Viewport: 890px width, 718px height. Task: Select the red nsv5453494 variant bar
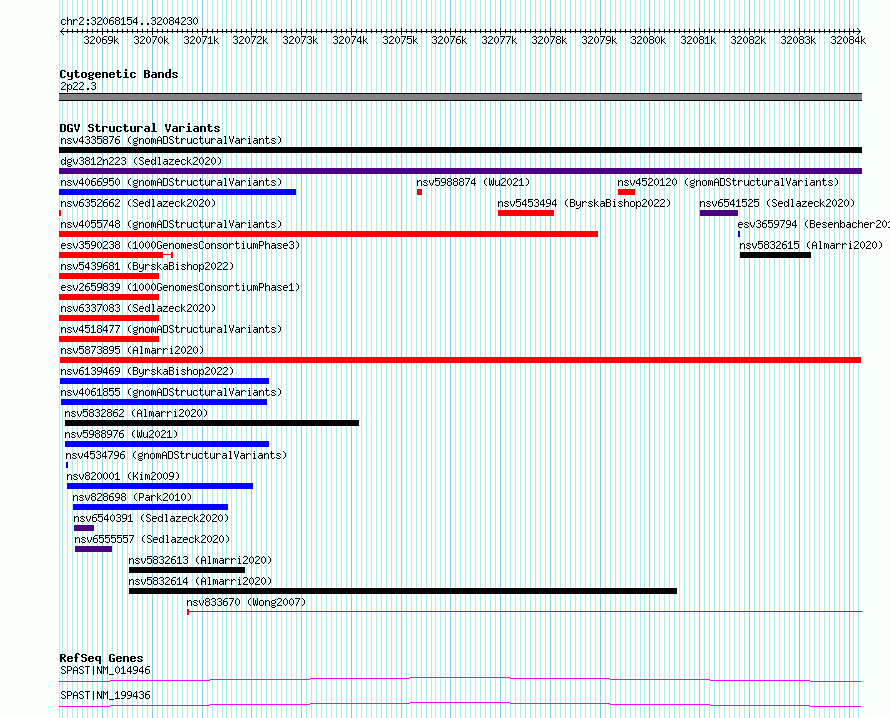[x=526, y=213]
